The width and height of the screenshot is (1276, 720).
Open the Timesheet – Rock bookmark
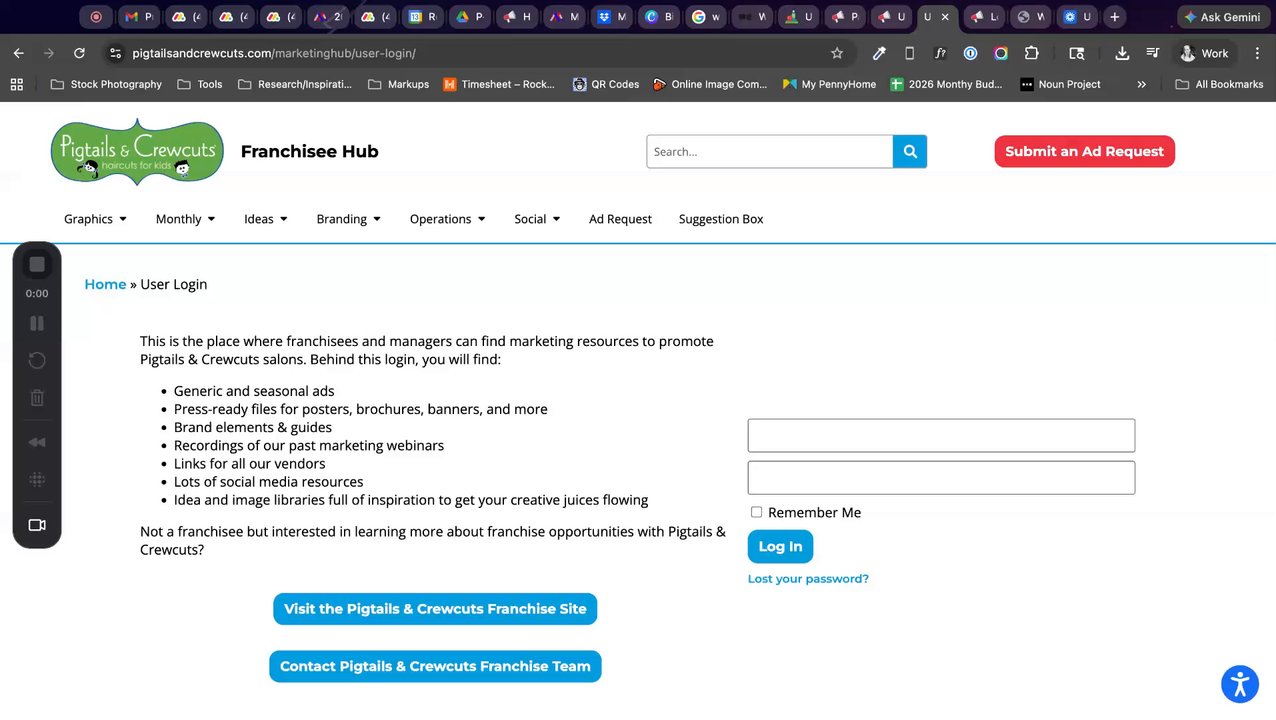click(499, 84)
